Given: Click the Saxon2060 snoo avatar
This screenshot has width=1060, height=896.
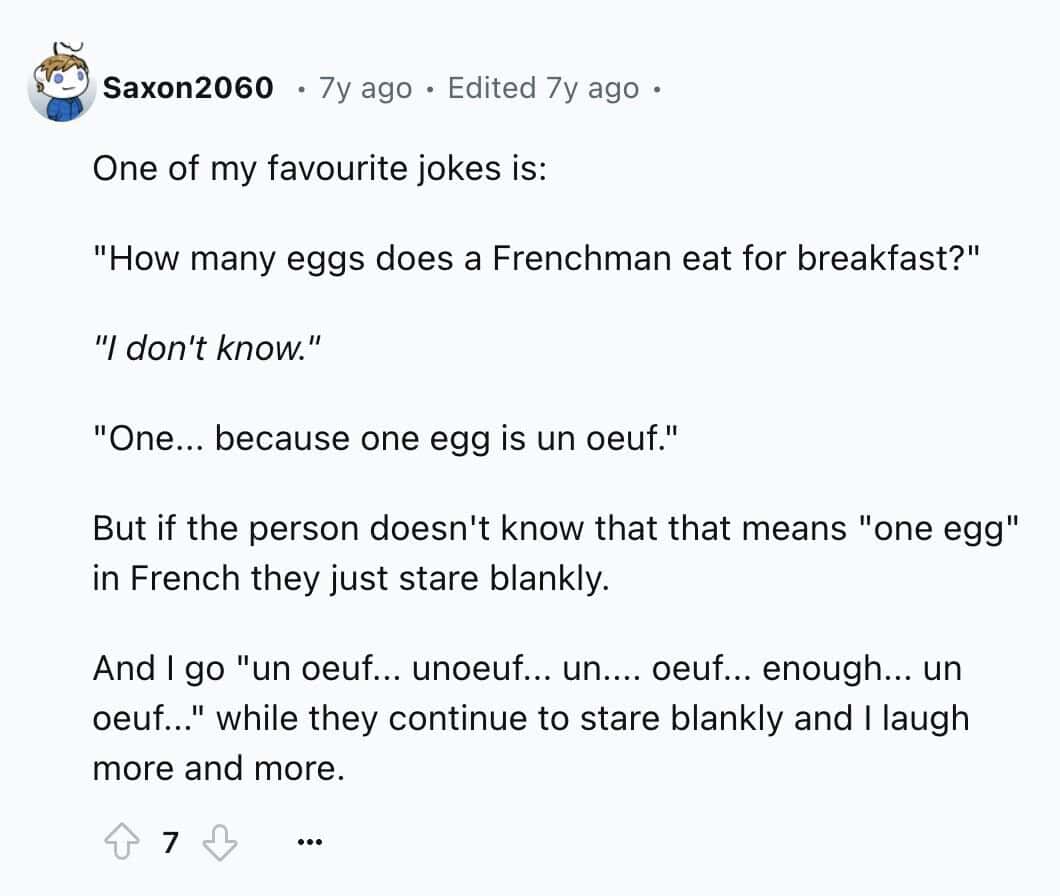Looking at the screenshot, I should tap(61, 86).
